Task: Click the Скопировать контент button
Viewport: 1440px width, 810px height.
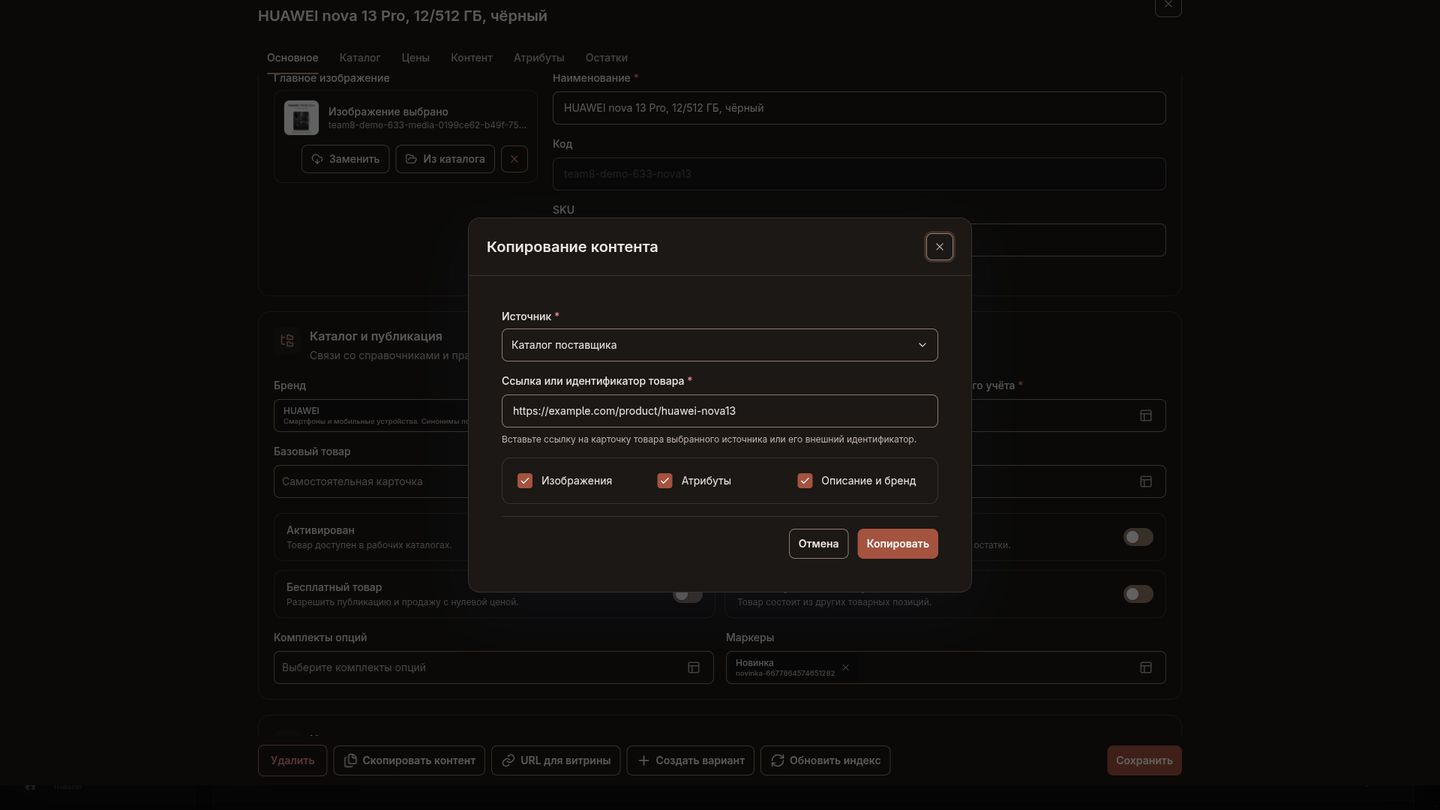Action: (409, 761)
